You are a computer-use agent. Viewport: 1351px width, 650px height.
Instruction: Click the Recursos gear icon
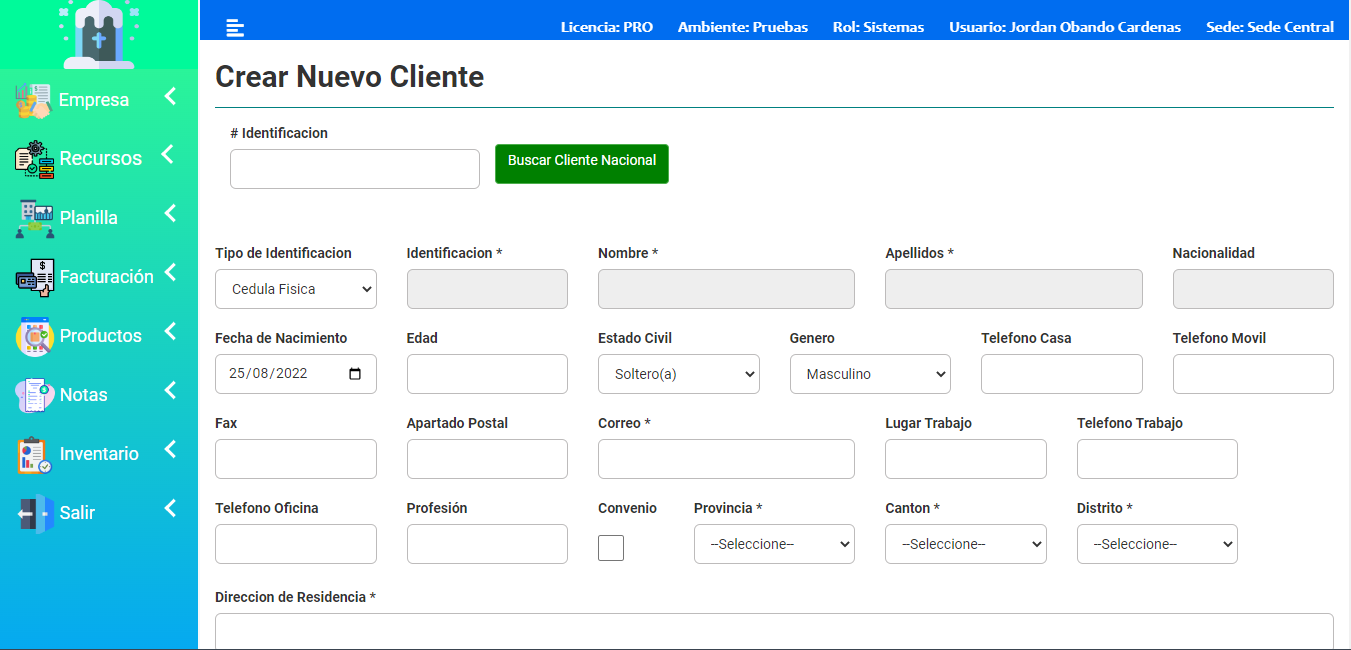[35, 160]
